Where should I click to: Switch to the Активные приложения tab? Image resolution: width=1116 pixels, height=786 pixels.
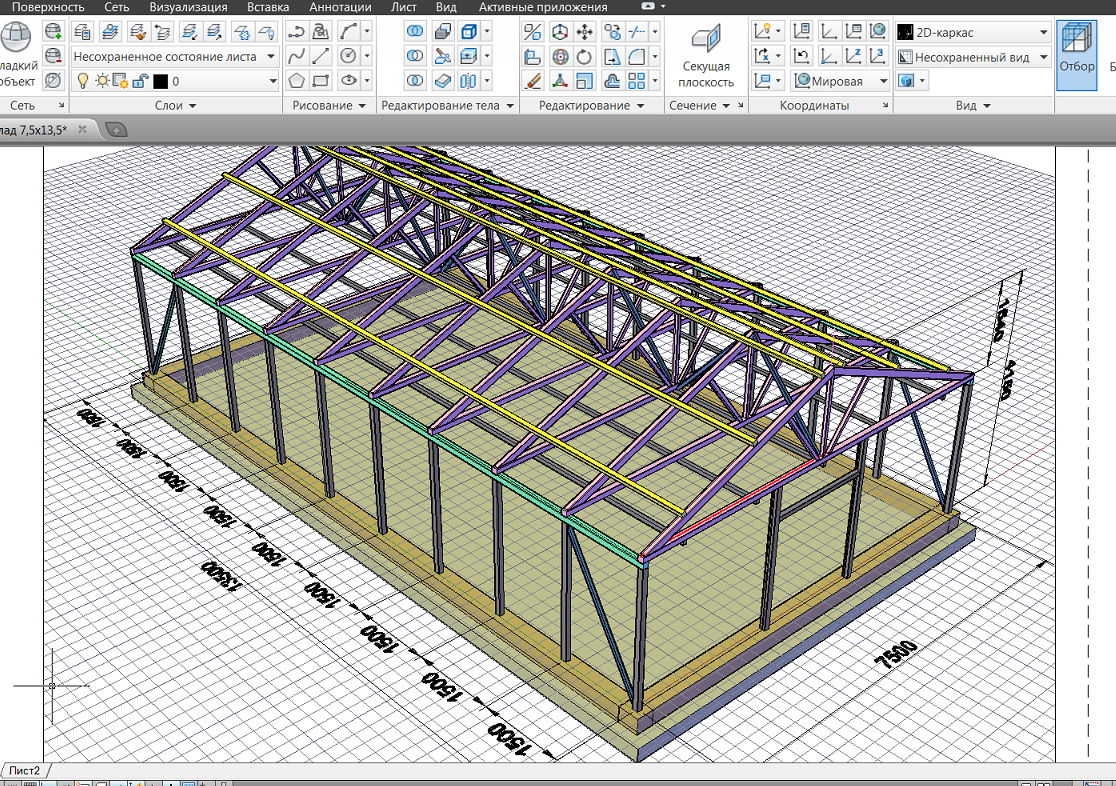coord(543,7)
